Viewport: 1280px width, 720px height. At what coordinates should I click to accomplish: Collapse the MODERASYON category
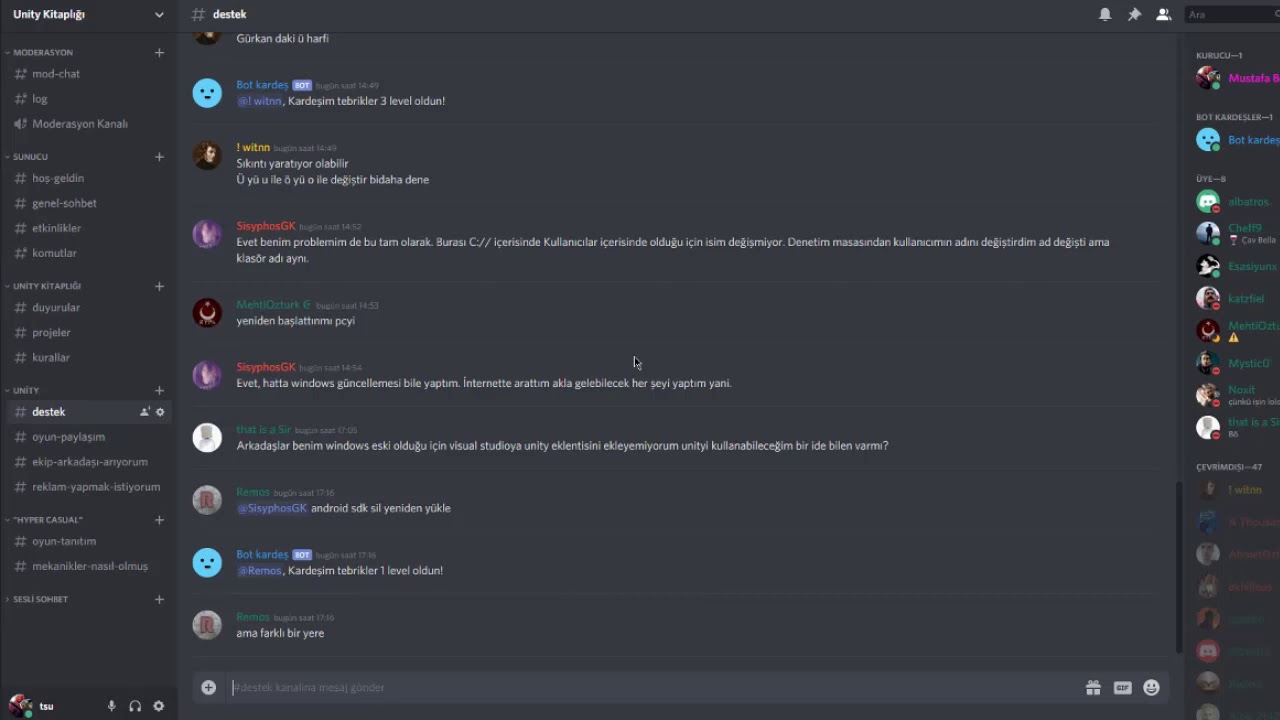tap(42, 52)
